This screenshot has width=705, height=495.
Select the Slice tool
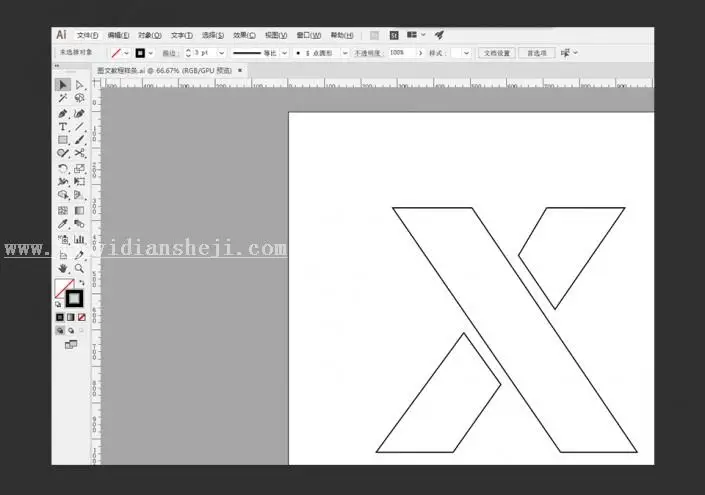pos(80,255)
